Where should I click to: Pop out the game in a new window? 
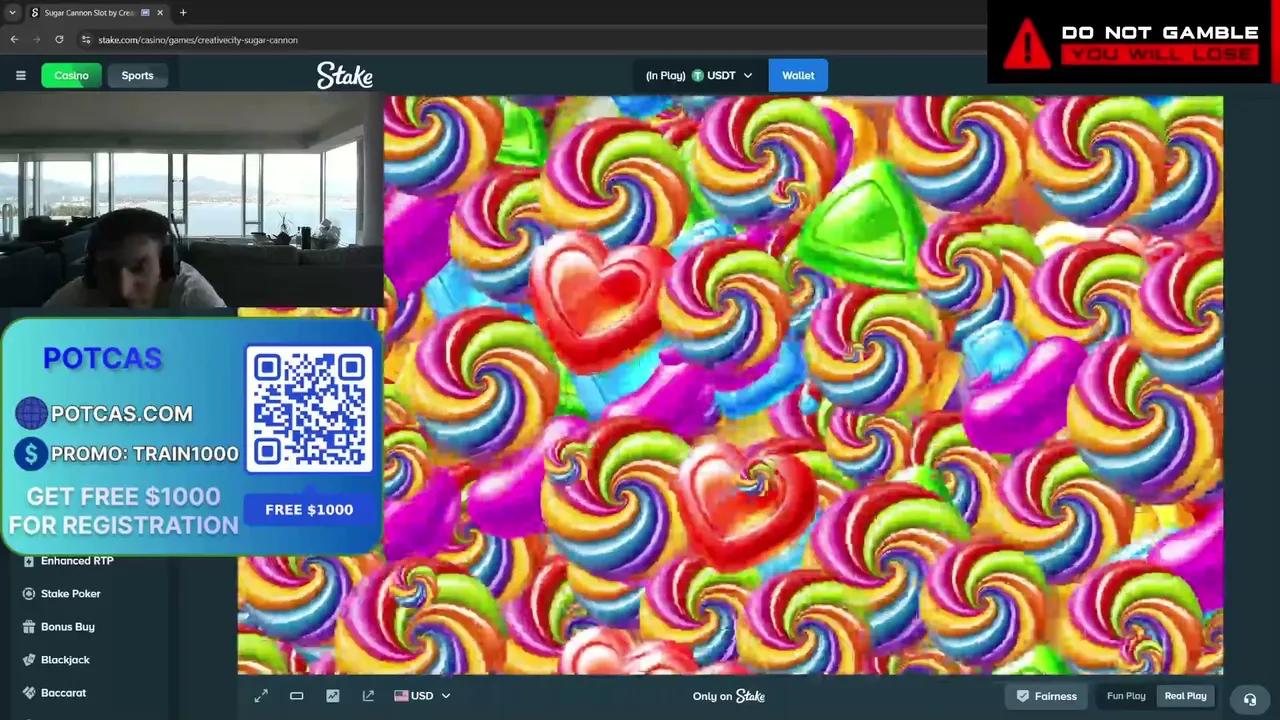click(x=369, y=696)
